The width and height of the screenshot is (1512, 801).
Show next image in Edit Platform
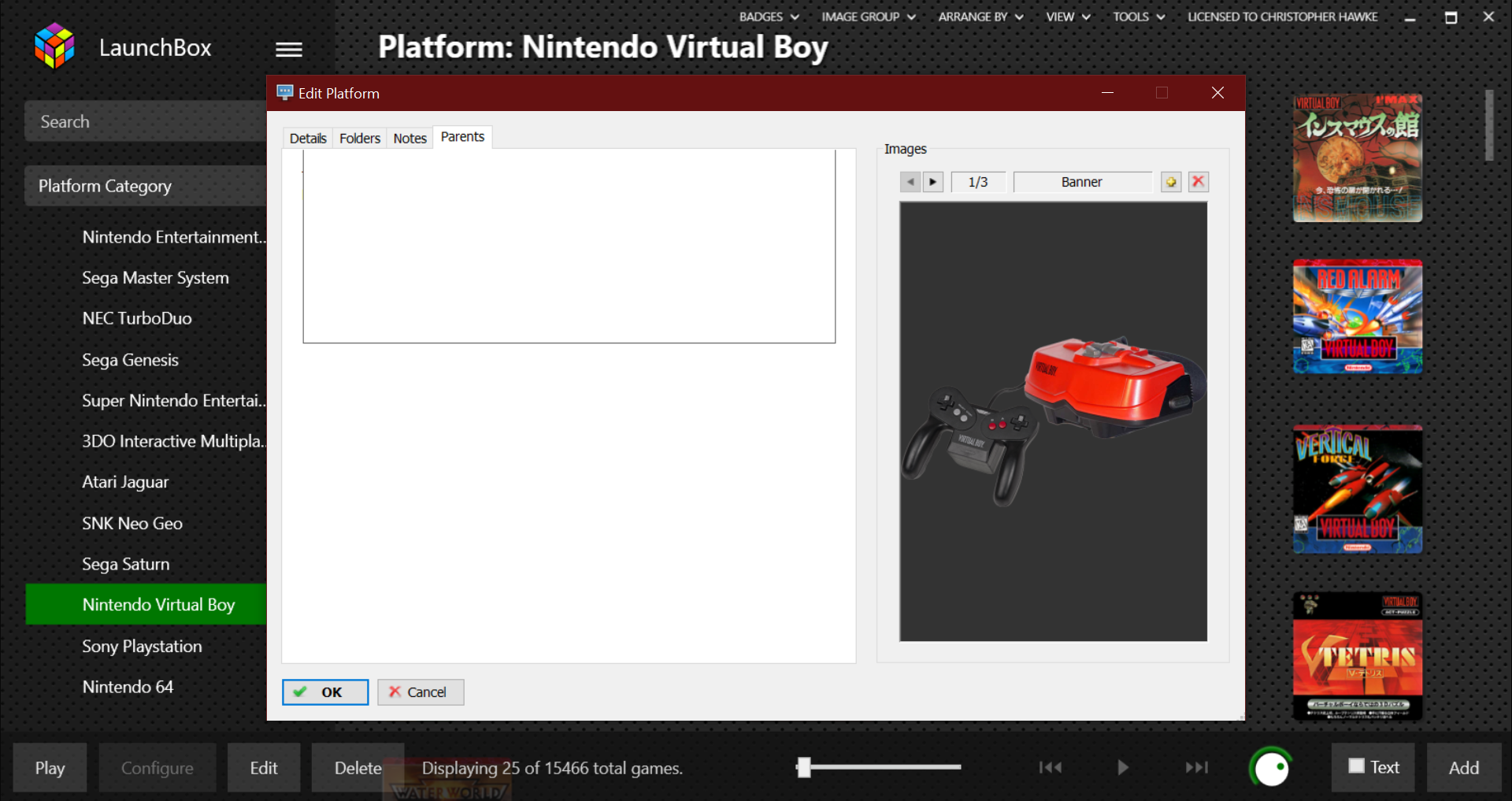[x=932, y=182]
